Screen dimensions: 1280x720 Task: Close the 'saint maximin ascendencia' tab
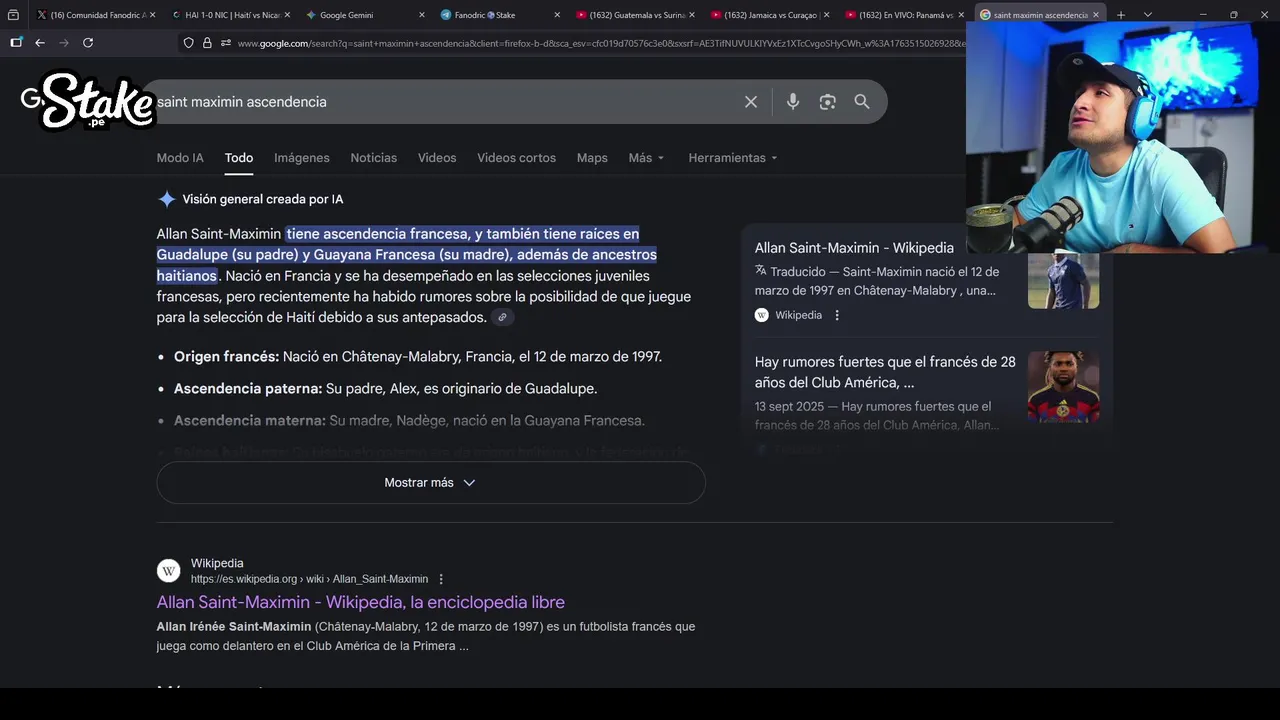pyautogui.click(x=1096, y=15)
